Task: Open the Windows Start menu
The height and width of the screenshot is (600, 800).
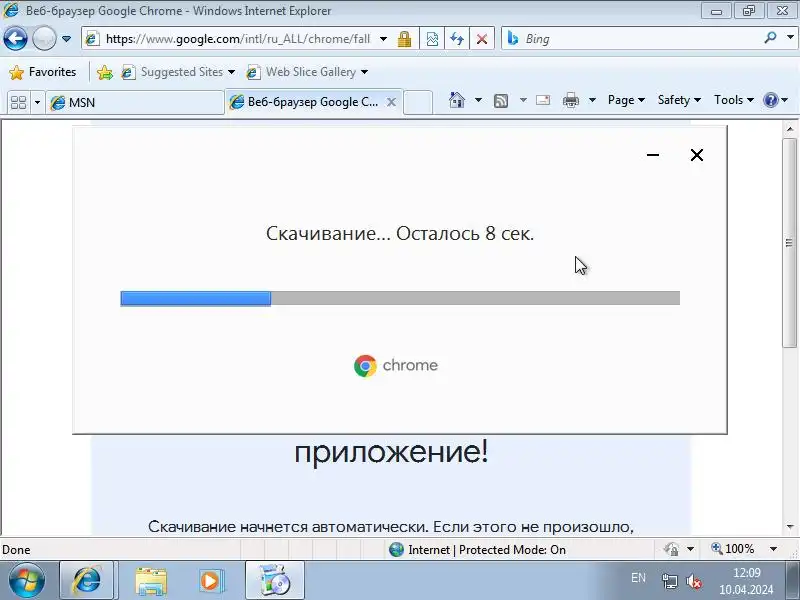Action: pos(27,580)
